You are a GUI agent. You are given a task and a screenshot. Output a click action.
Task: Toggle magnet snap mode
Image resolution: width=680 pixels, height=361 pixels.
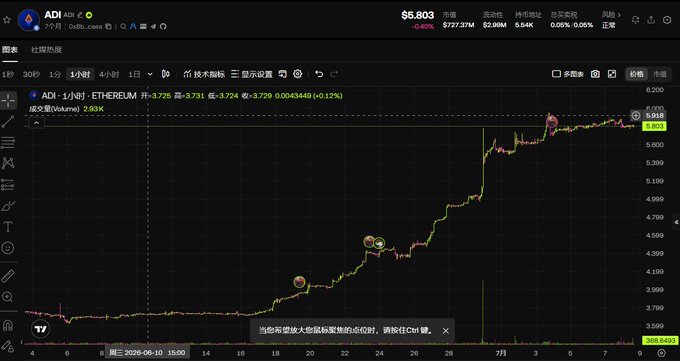(x=8, y=325)
